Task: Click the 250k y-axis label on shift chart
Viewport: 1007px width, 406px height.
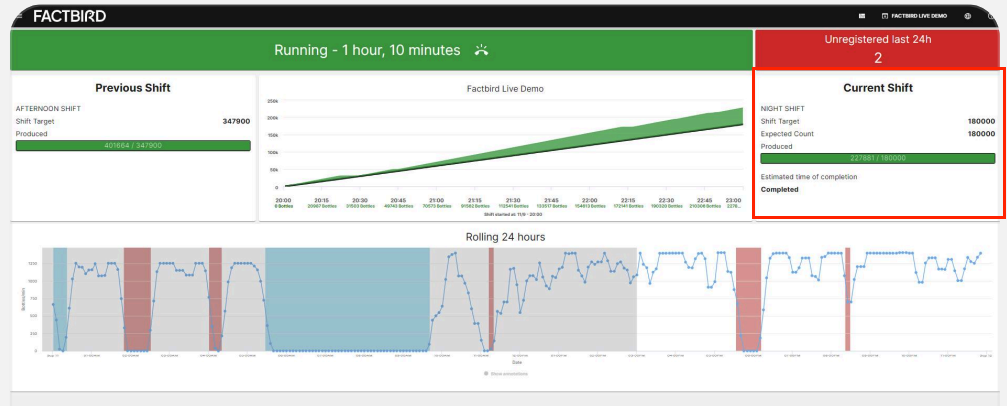Action: 272,102
